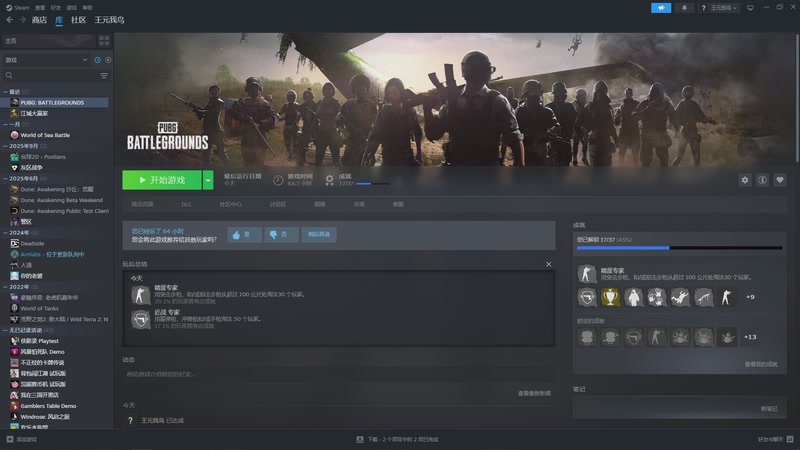Open the account name dropdown

[x=724, y=8]
